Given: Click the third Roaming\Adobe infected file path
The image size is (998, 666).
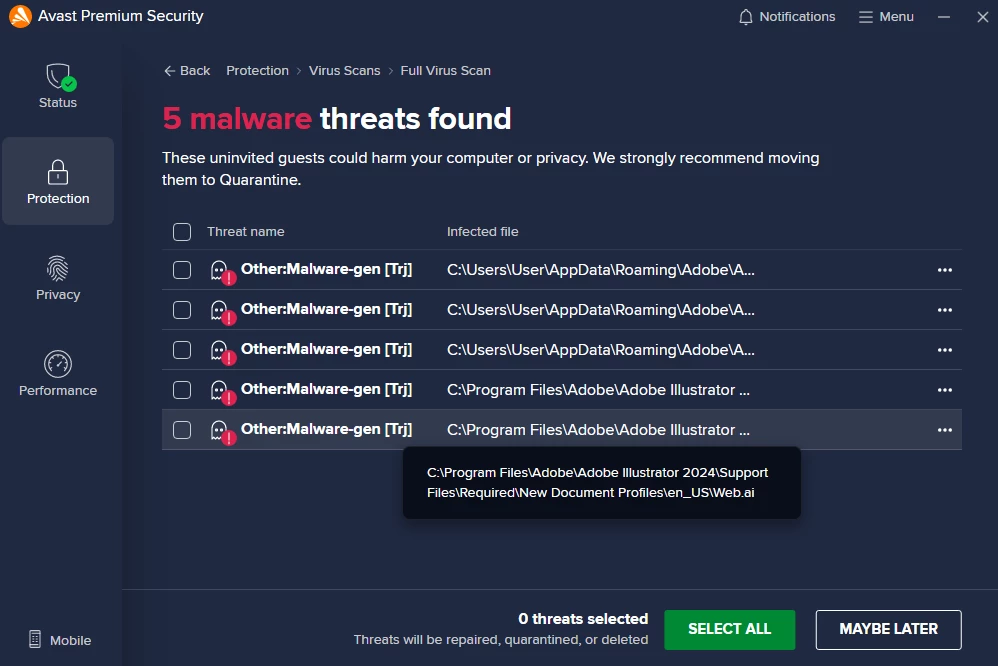Looking at the screenshot, I should 600,350.
